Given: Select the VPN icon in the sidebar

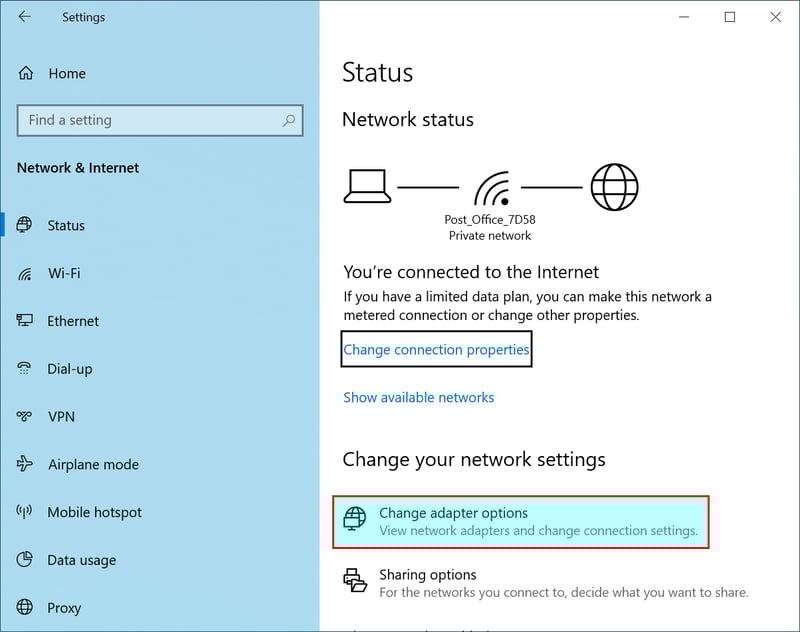Looking at the screenshot, I should 24,416.
